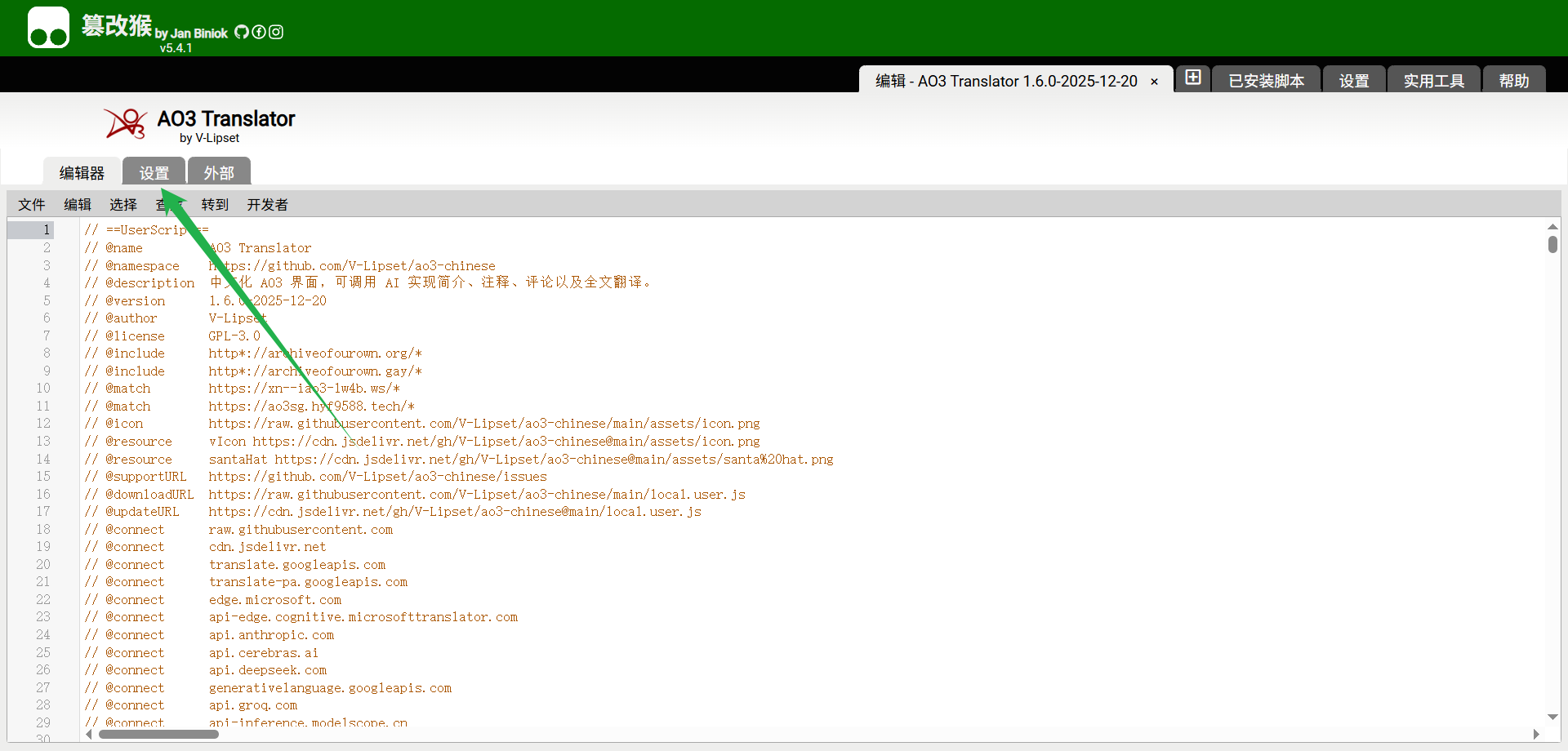Screen dimensions: 1568x751
Task: Click the new script plus icon
Action: (1193, 78)
